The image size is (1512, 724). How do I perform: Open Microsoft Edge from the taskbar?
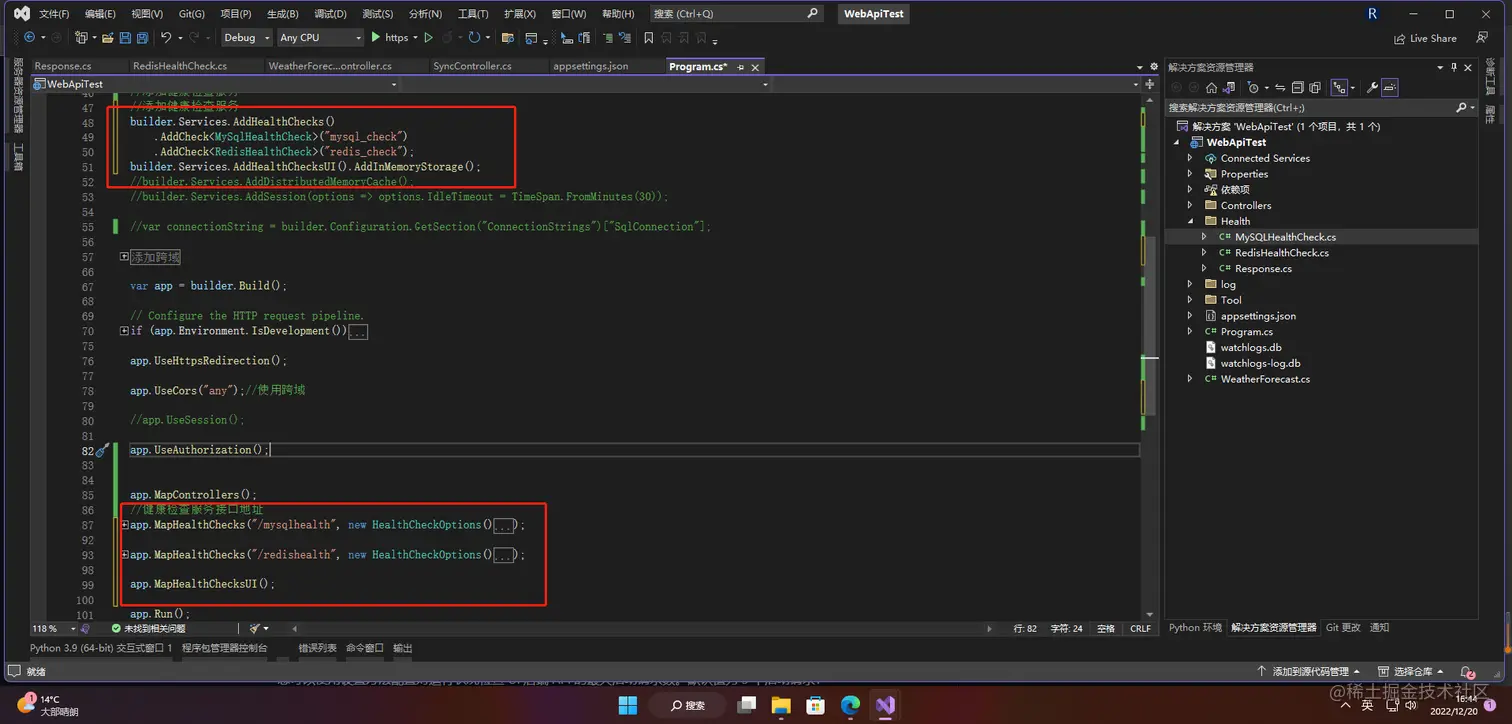click(850, 704)
